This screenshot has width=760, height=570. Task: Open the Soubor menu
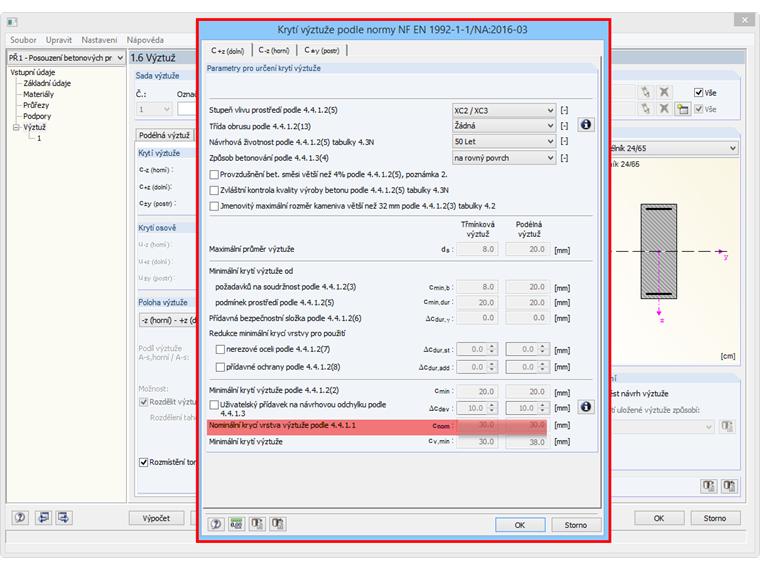coord(23,40)
